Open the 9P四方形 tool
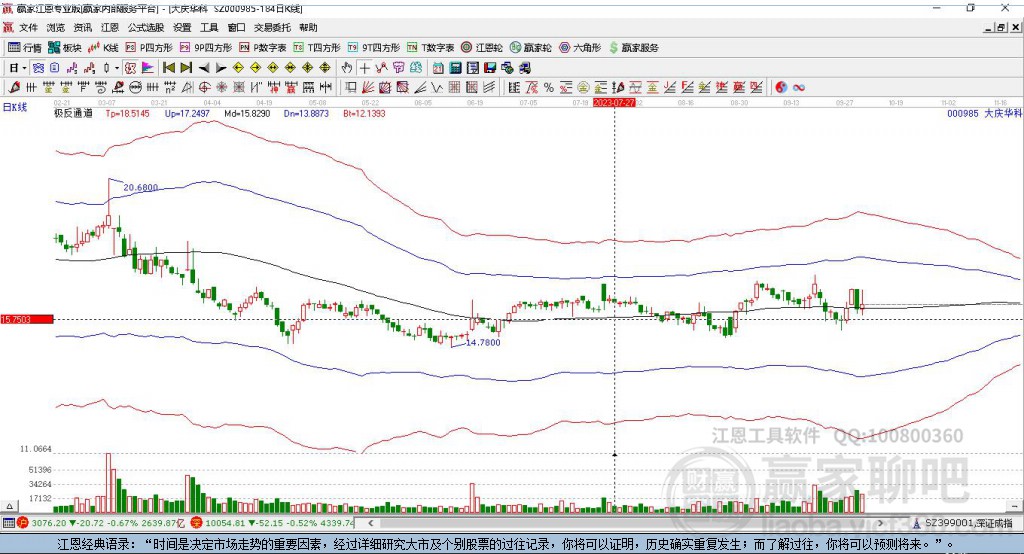This screenshot has width=1024, height=554. (206, 48)
